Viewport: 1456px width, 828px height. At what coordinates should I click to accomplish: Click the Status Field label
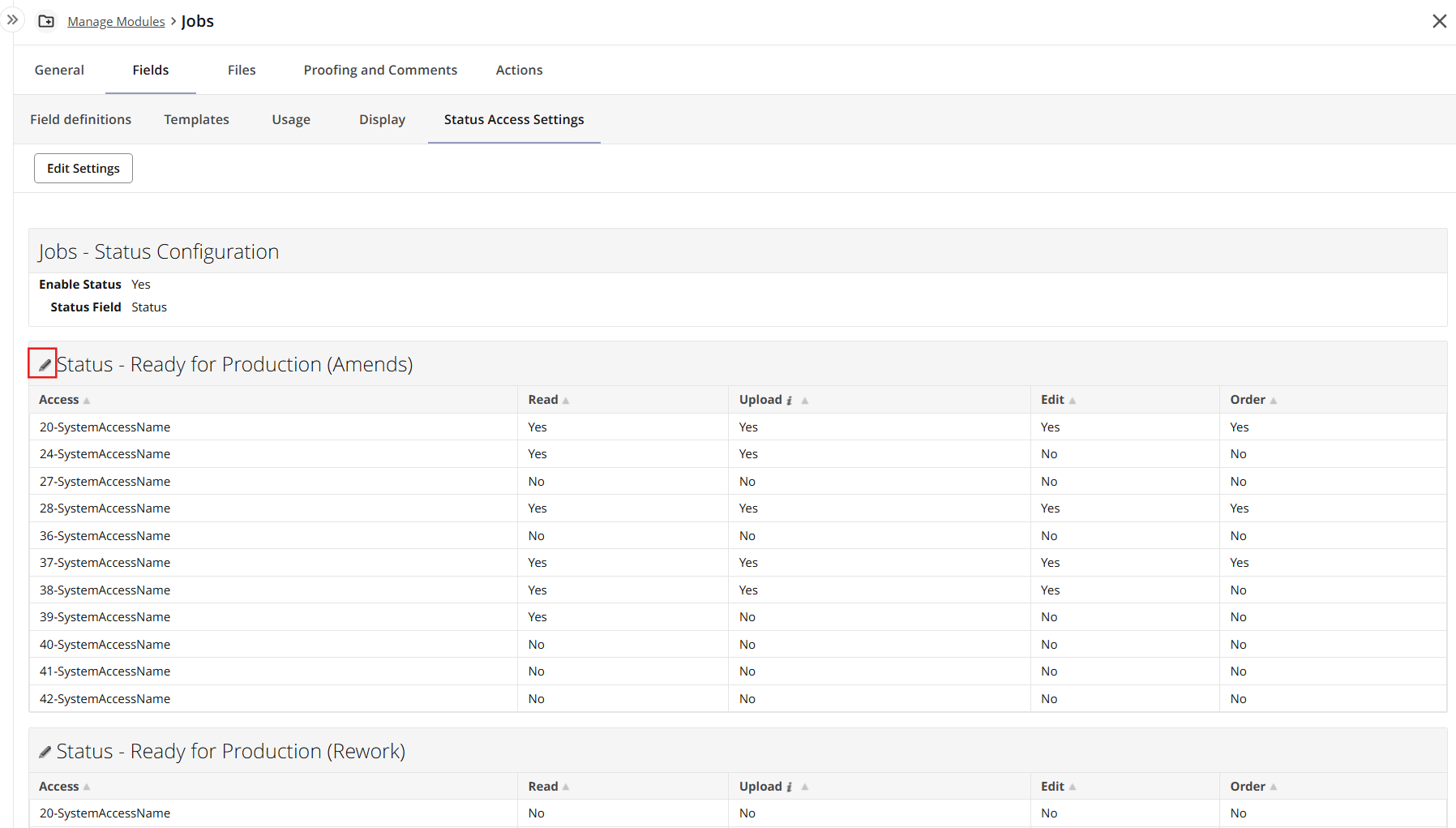[86, 307]
